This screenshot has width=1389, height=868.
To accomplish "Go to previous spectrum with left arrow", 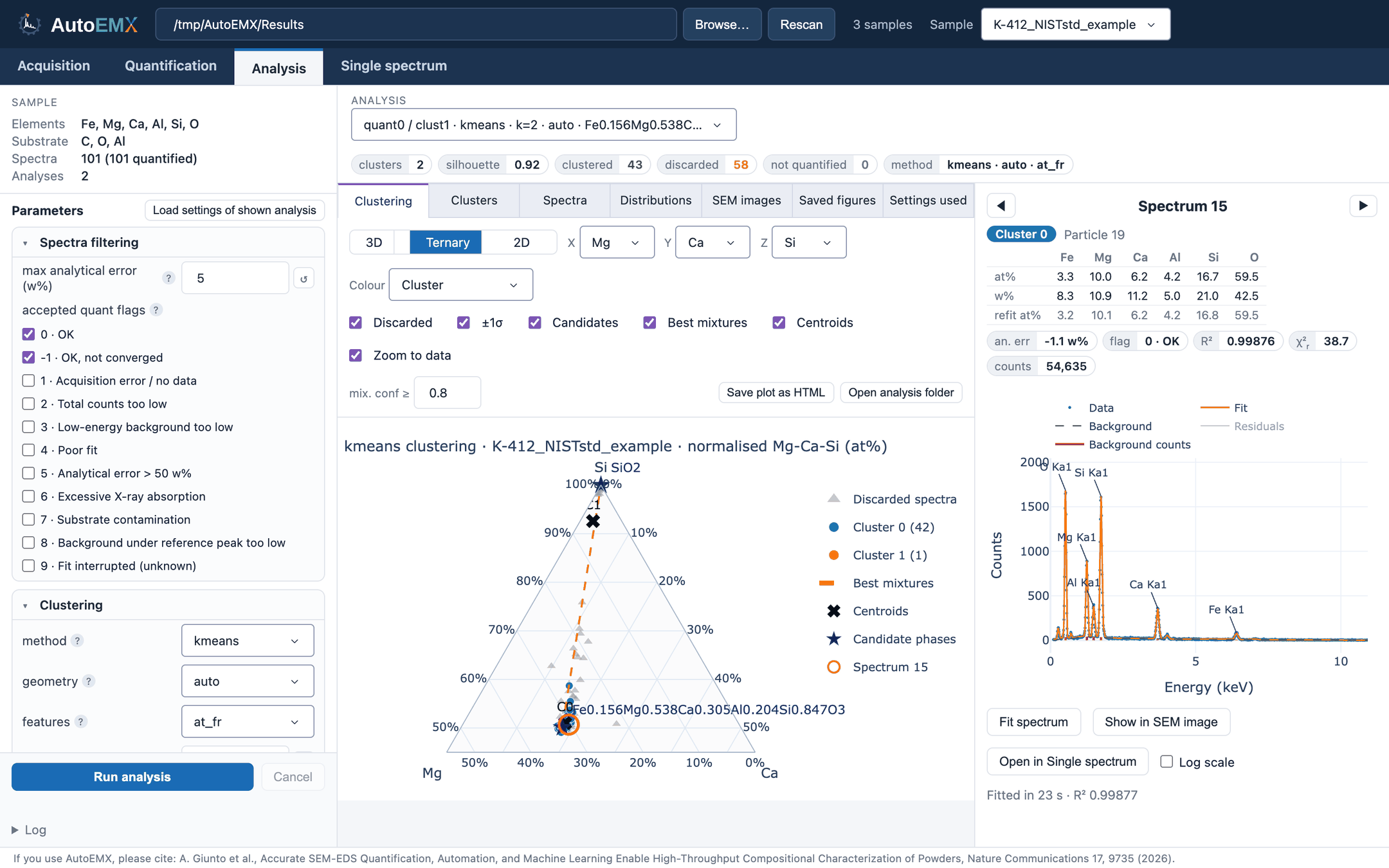I will pos(1001,206).
